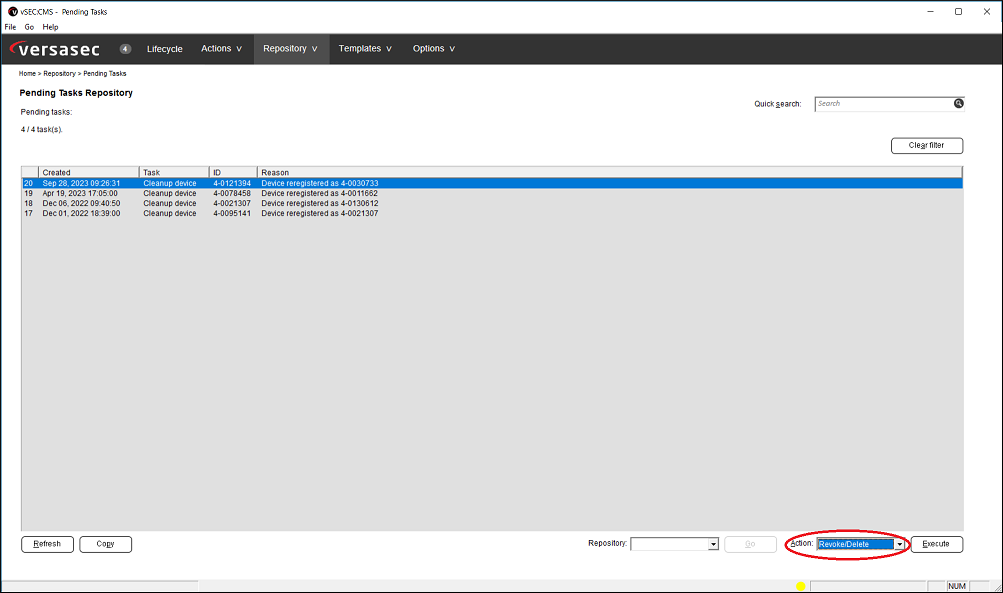Select task row created Sep 28, 2023 09:26:31
Viewport: 1003px width, 593px height.
point(492,183)
